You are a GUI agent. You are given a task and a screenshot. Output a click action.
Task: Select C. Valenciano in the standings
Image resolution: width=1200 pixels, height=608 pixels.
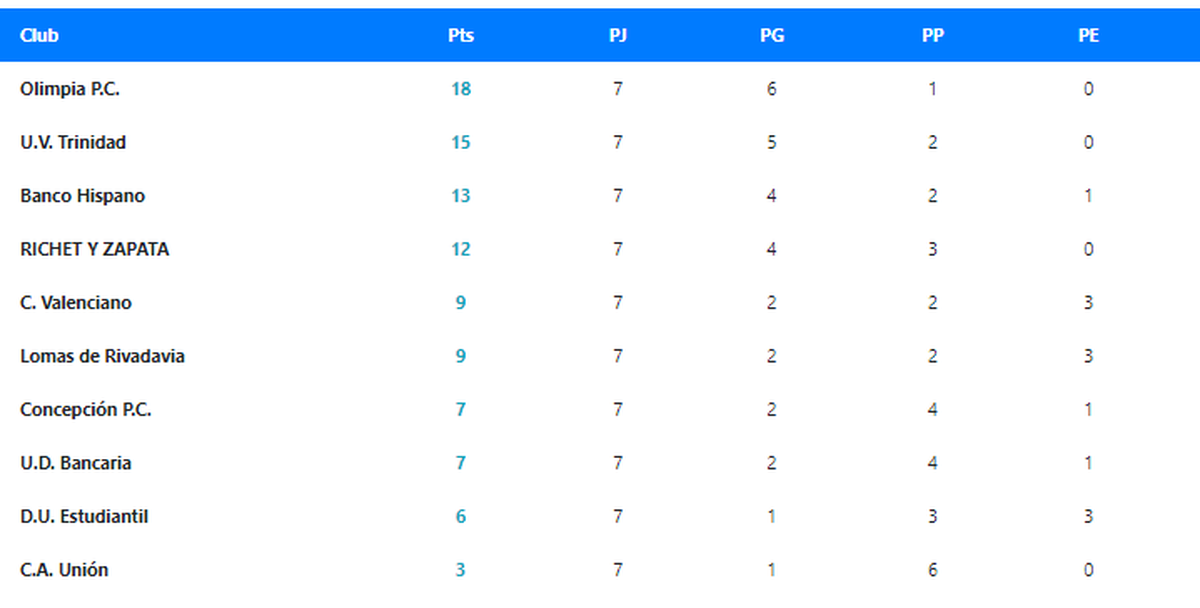75,303
